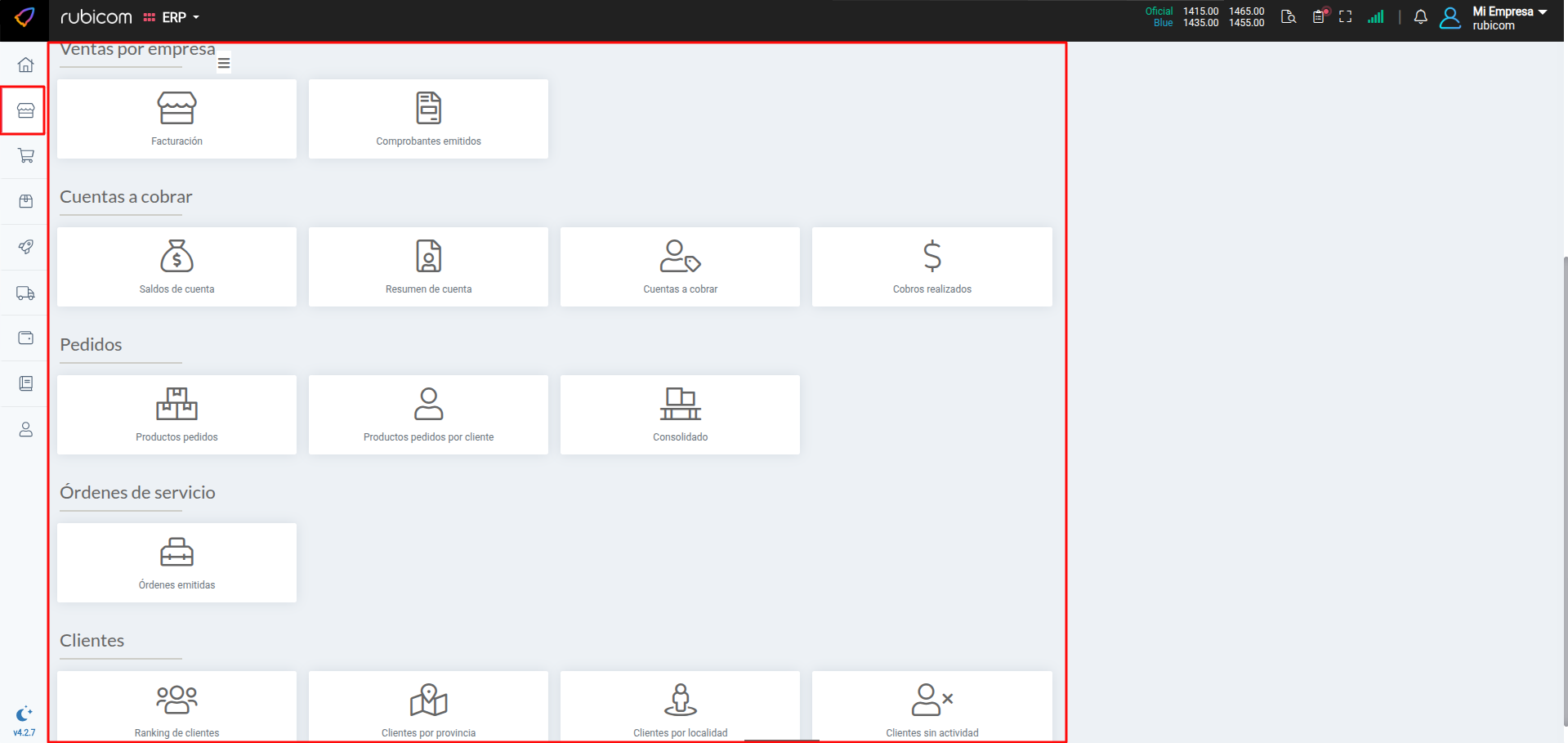1568x743 pixels.
Task: Click the clipboard icon with red badge
Action: coord(1319,17)
